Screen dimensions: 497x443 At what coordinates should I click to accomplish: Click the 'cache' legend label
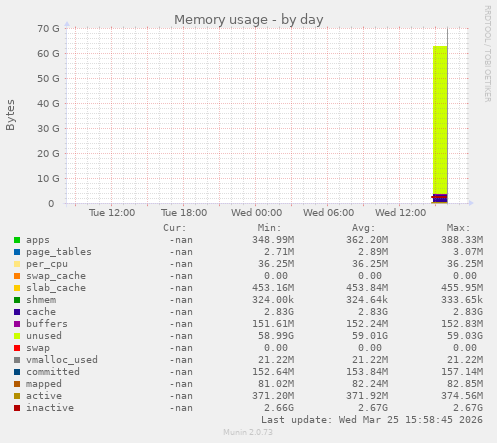(41, 312)
